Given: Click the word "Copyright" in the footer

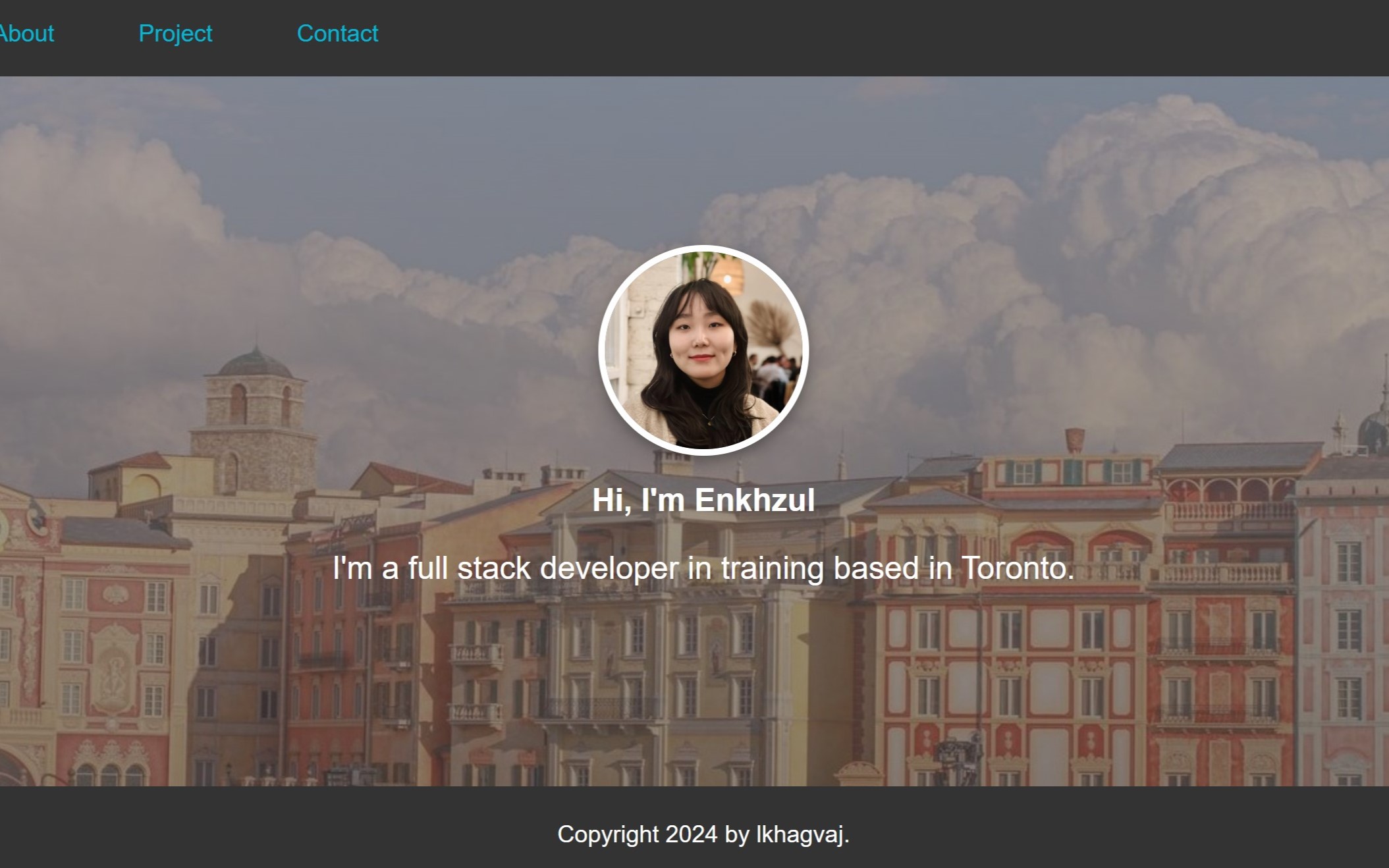Looking at the screenshot, I should click(x=608, y=834).
